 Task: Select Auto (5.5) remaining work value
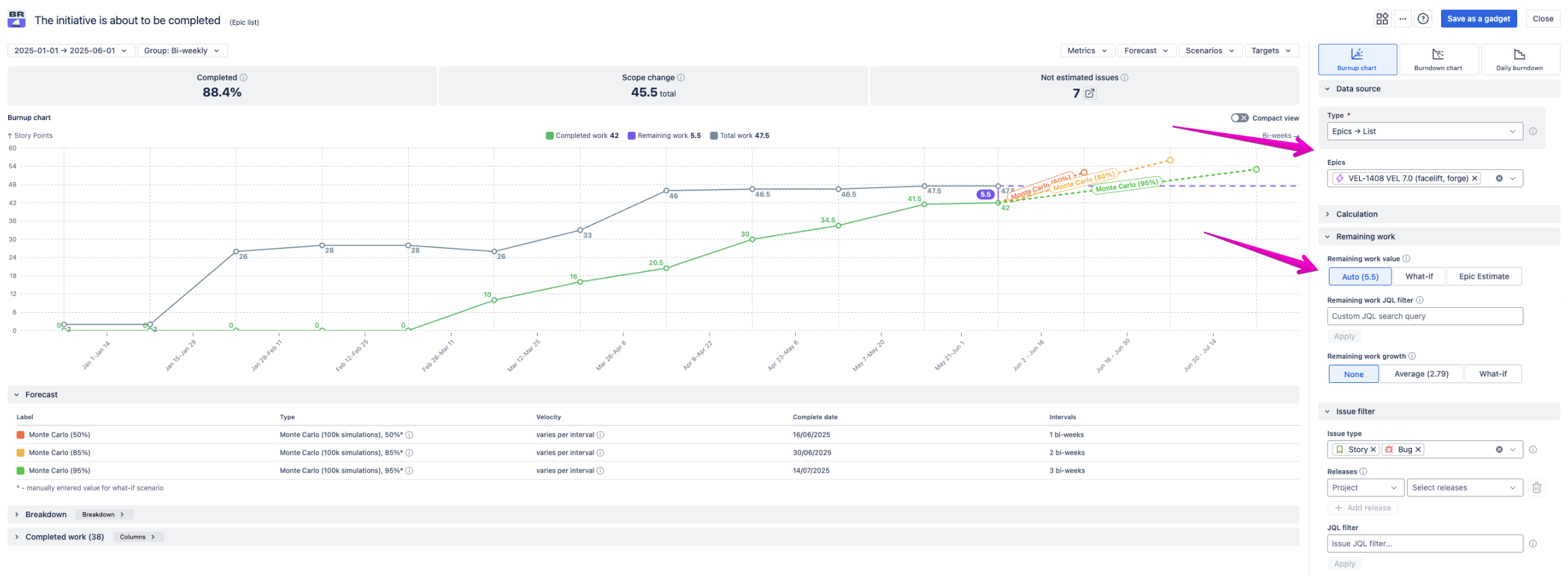point(1360,277)
